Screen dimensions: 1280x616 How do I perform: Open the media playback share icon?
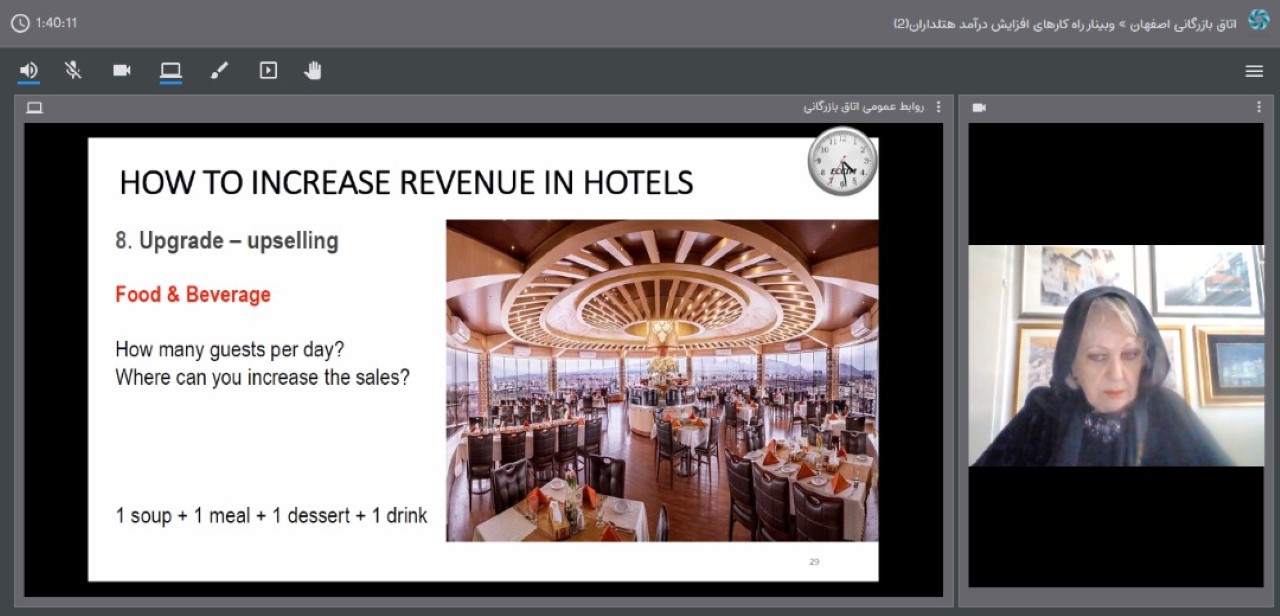[x=268, y=70]
